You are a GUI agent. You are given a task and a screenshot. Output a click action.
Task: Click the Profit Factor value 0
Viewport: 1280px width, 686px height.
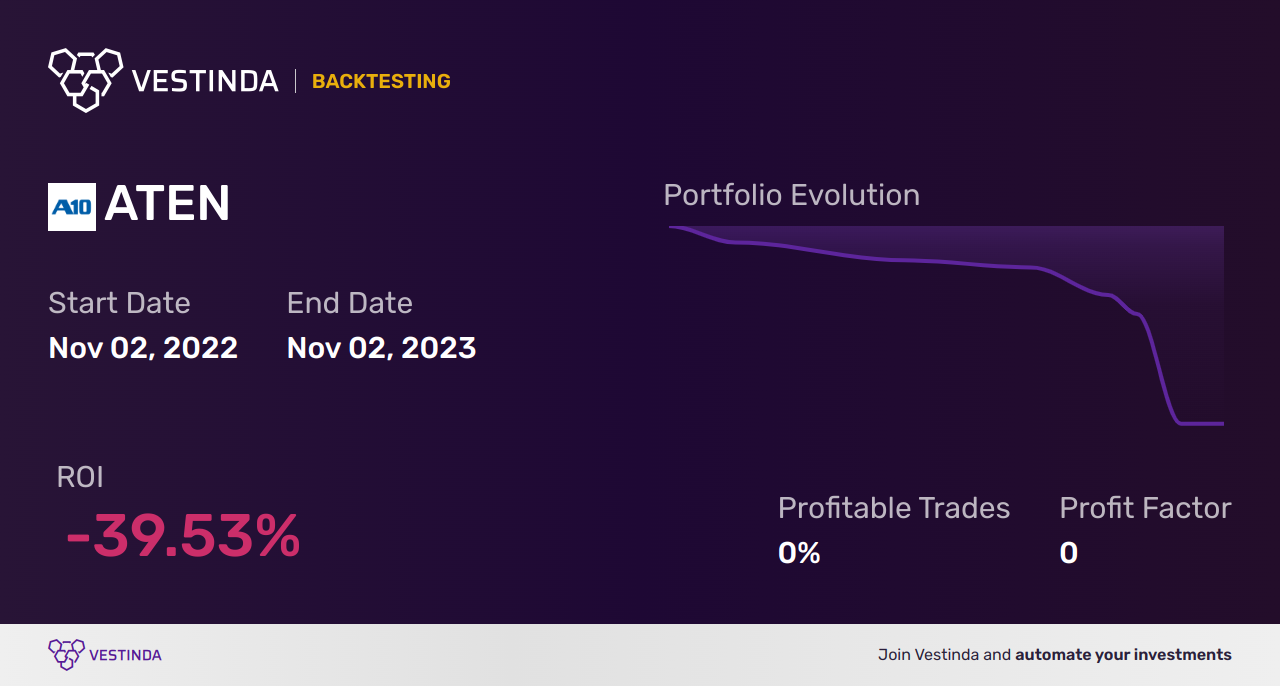click(1069, 553)
